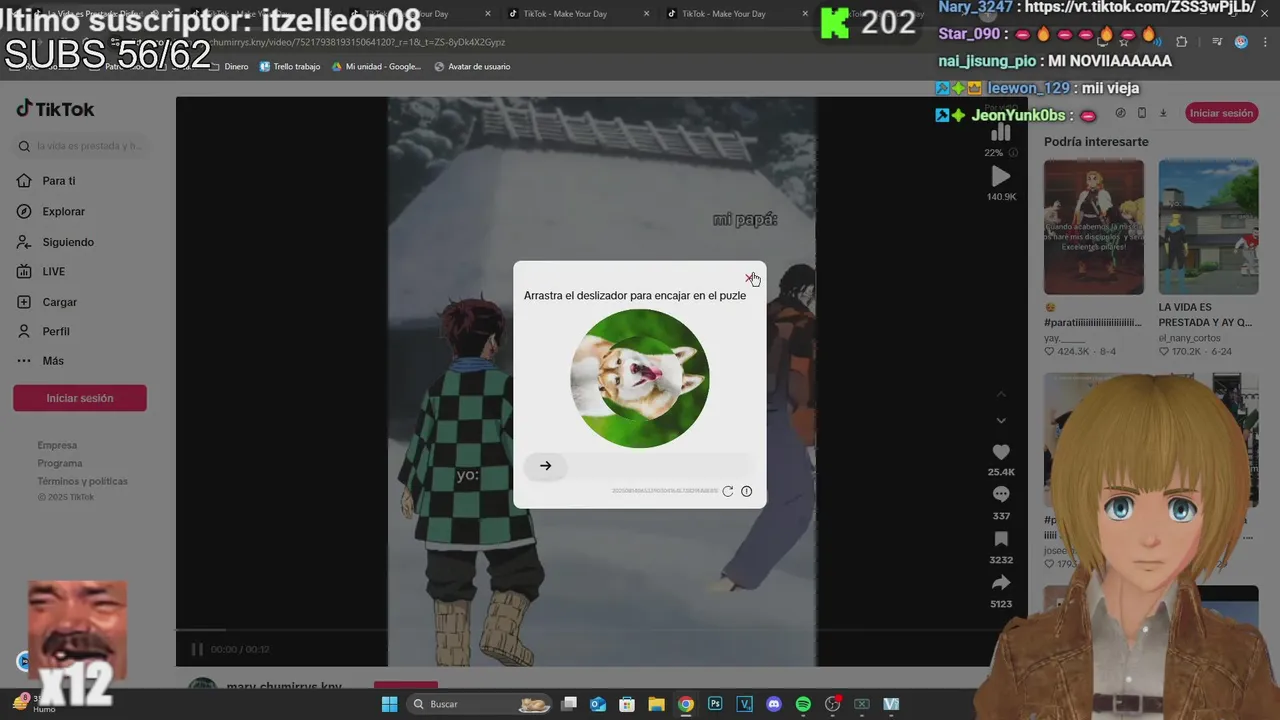The image size is (1280, 720).
Task: Click the 140.9K play count icon
Action: (x=1001, y=177)
